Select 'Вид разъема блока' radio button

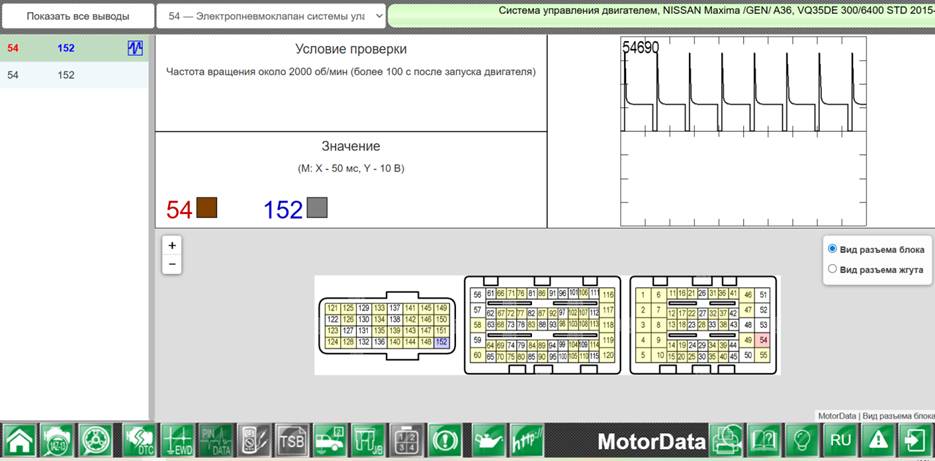(x=832, y=249)
